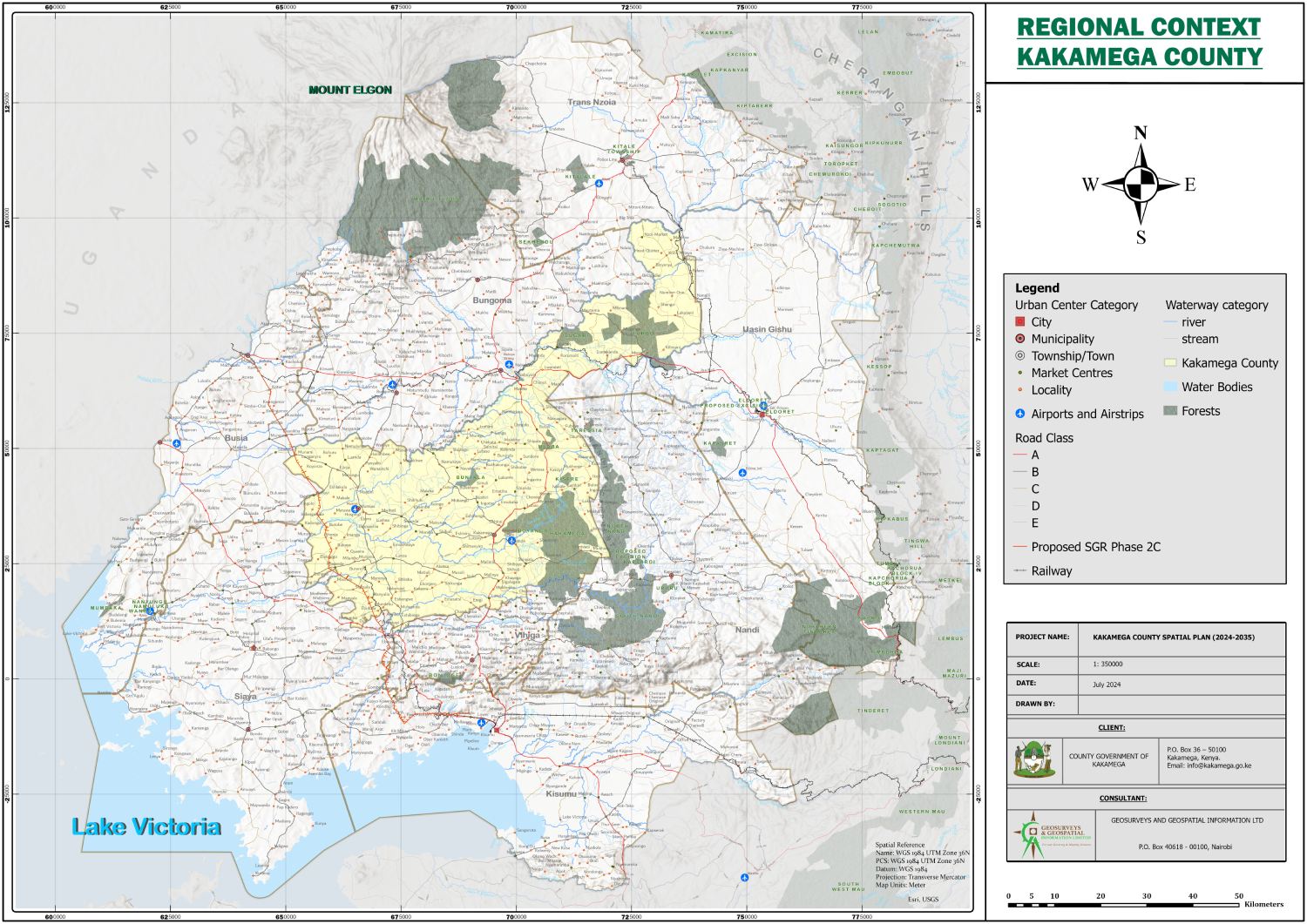Click the "Lake Victoria" map label
This screenshot has width=1307, height=924.
coord(146,826)
